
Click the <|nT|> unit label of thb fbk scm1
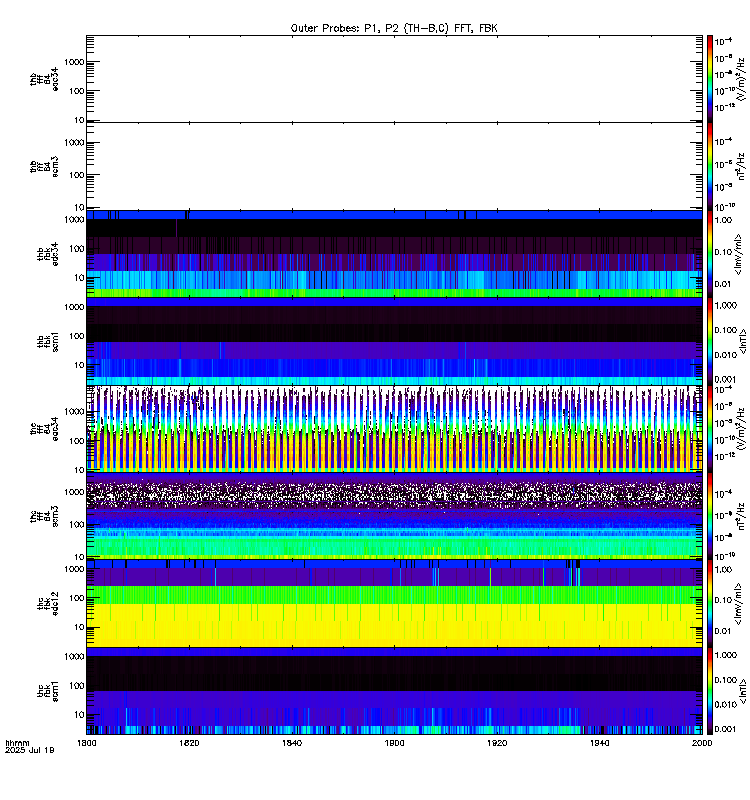click(x=743, y=341)
